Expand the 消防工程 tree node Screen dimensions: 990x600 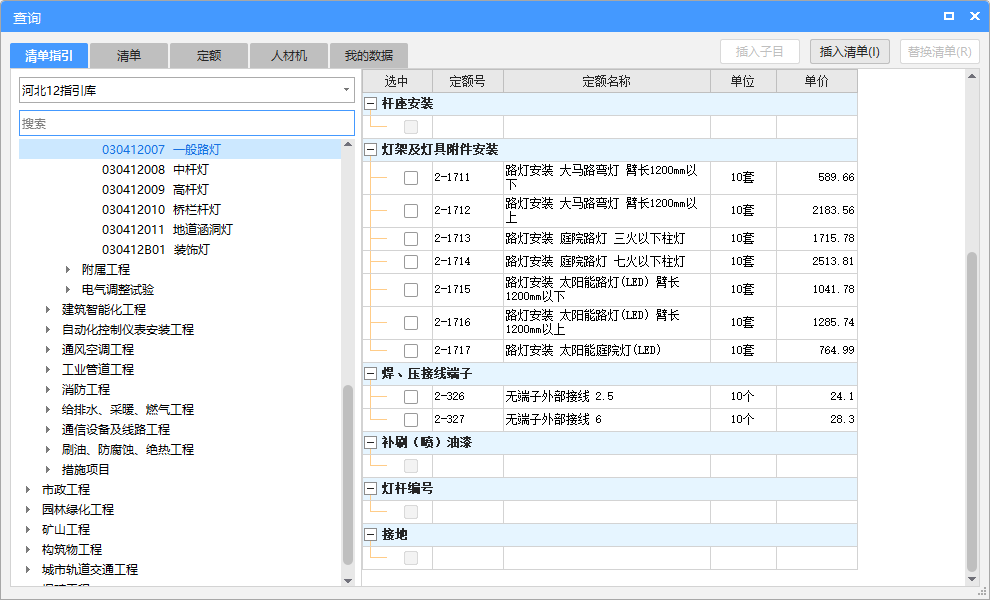tap(48, 390)
